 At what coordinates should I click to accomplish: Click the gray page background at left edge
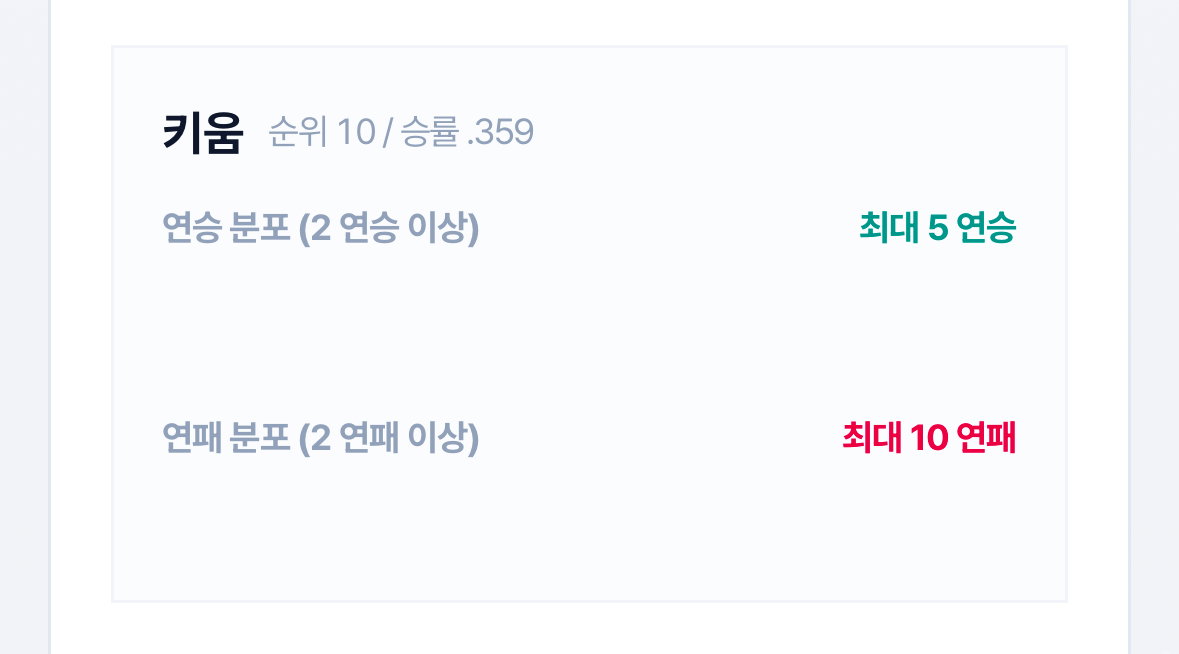click(24, 327)
